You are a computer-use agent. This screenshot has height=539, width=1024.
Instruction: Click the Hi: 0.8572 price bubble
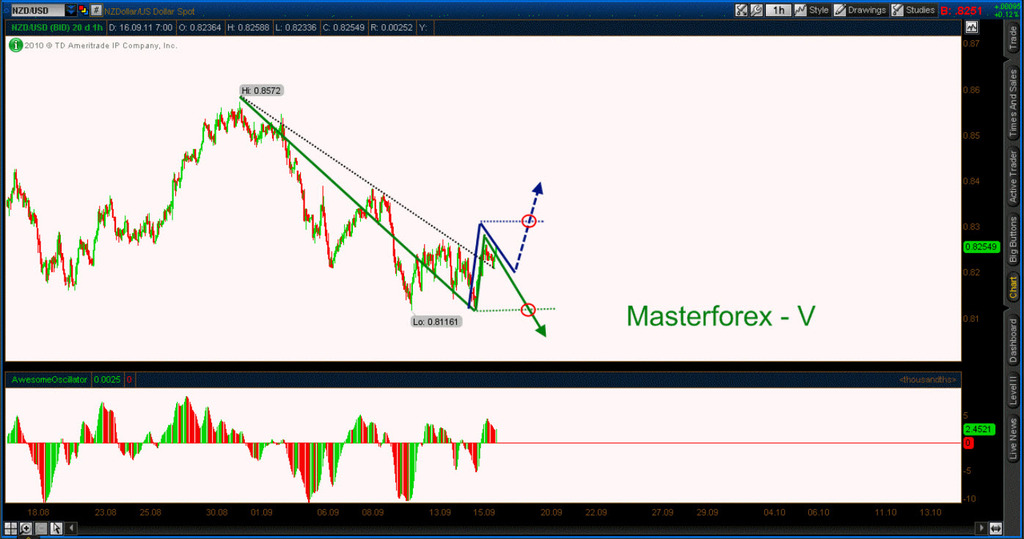pyautogui.click(x=261, y=91)
